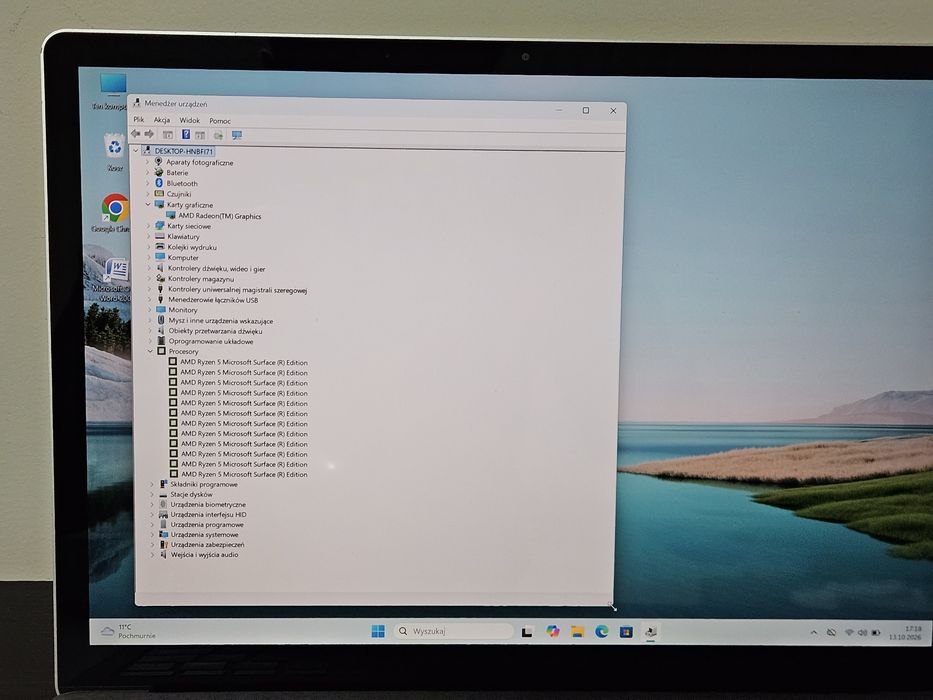Image resolution: width=933 pixels, height=700 pixels.
Task: Collapse the Karty graficzne category
Action: [x=148, y=204]
